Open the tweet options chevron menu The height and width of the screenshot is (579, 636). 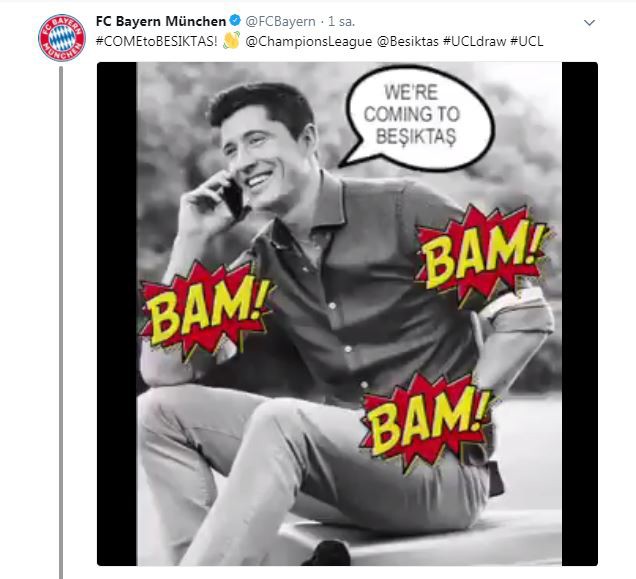coord(589,22)
